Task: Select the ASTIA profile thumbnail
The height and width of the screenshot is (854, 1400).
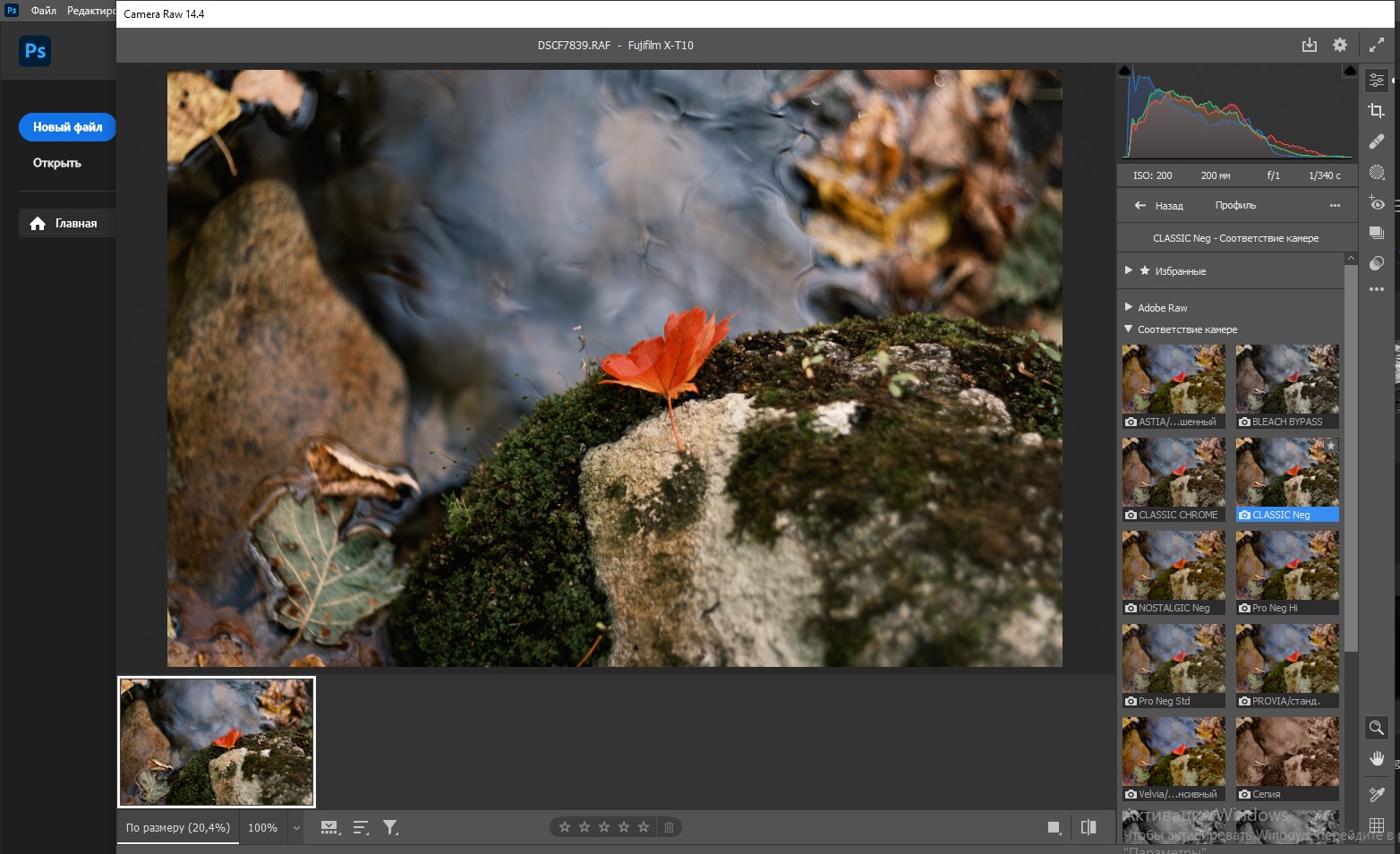Action: click(1174, 388)
